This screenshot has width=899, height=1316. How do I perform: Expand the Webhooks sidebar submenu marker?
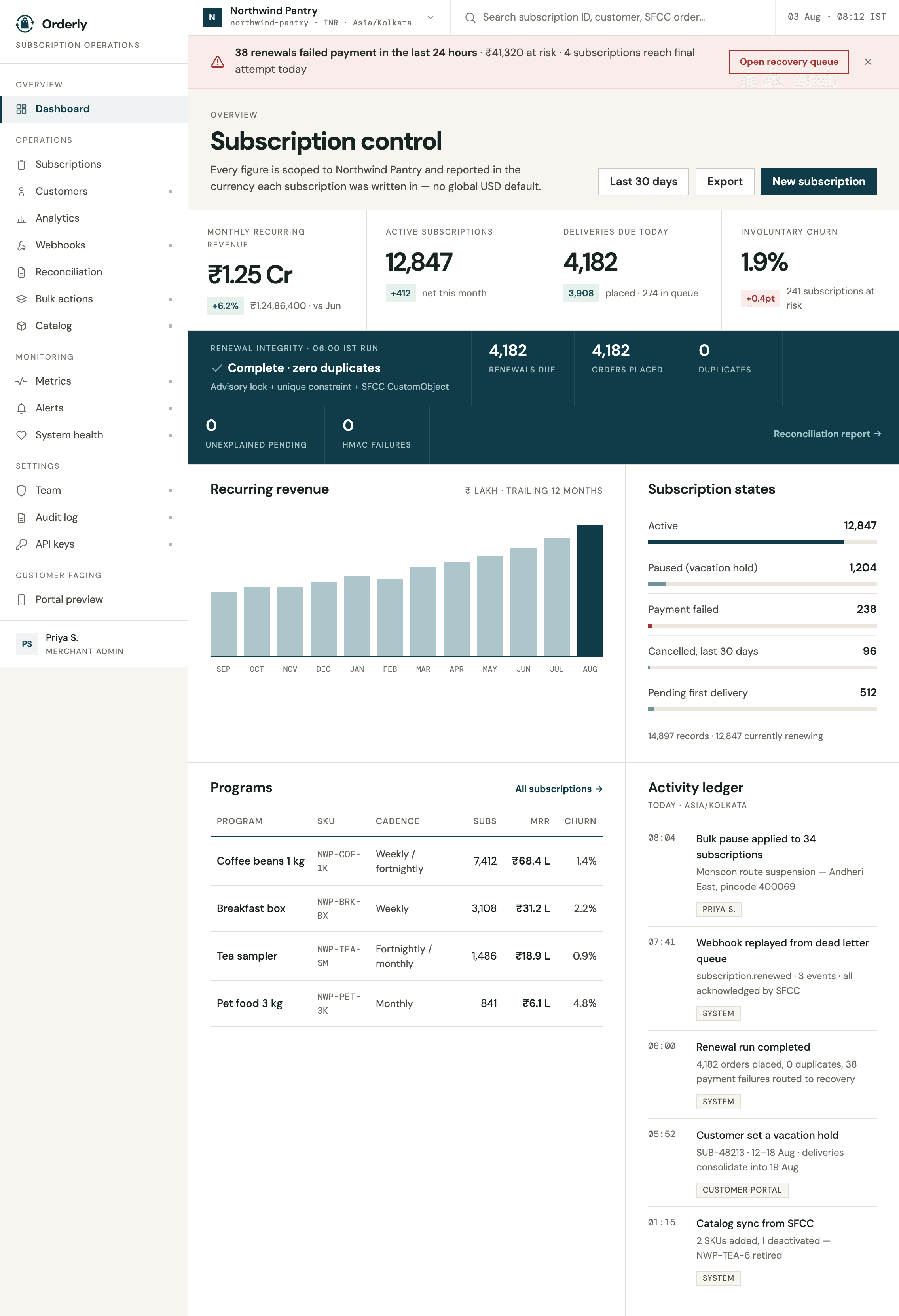point(170,245)
